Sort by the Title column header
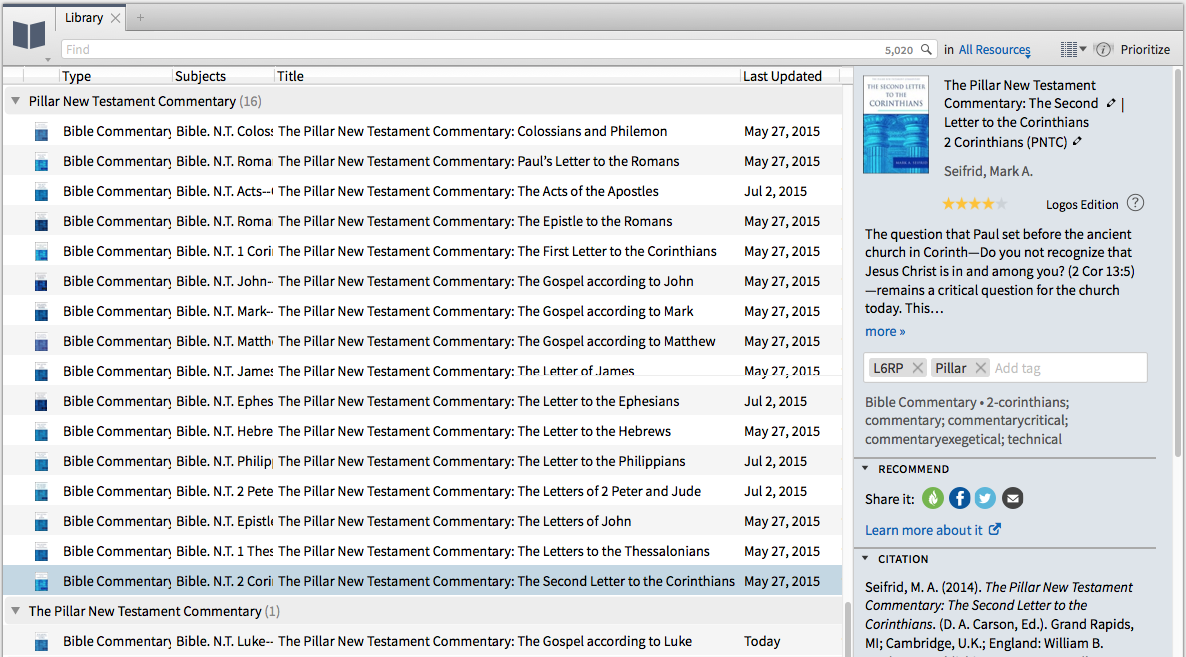This screenshot has height=657, width=1186. [290, 76]
